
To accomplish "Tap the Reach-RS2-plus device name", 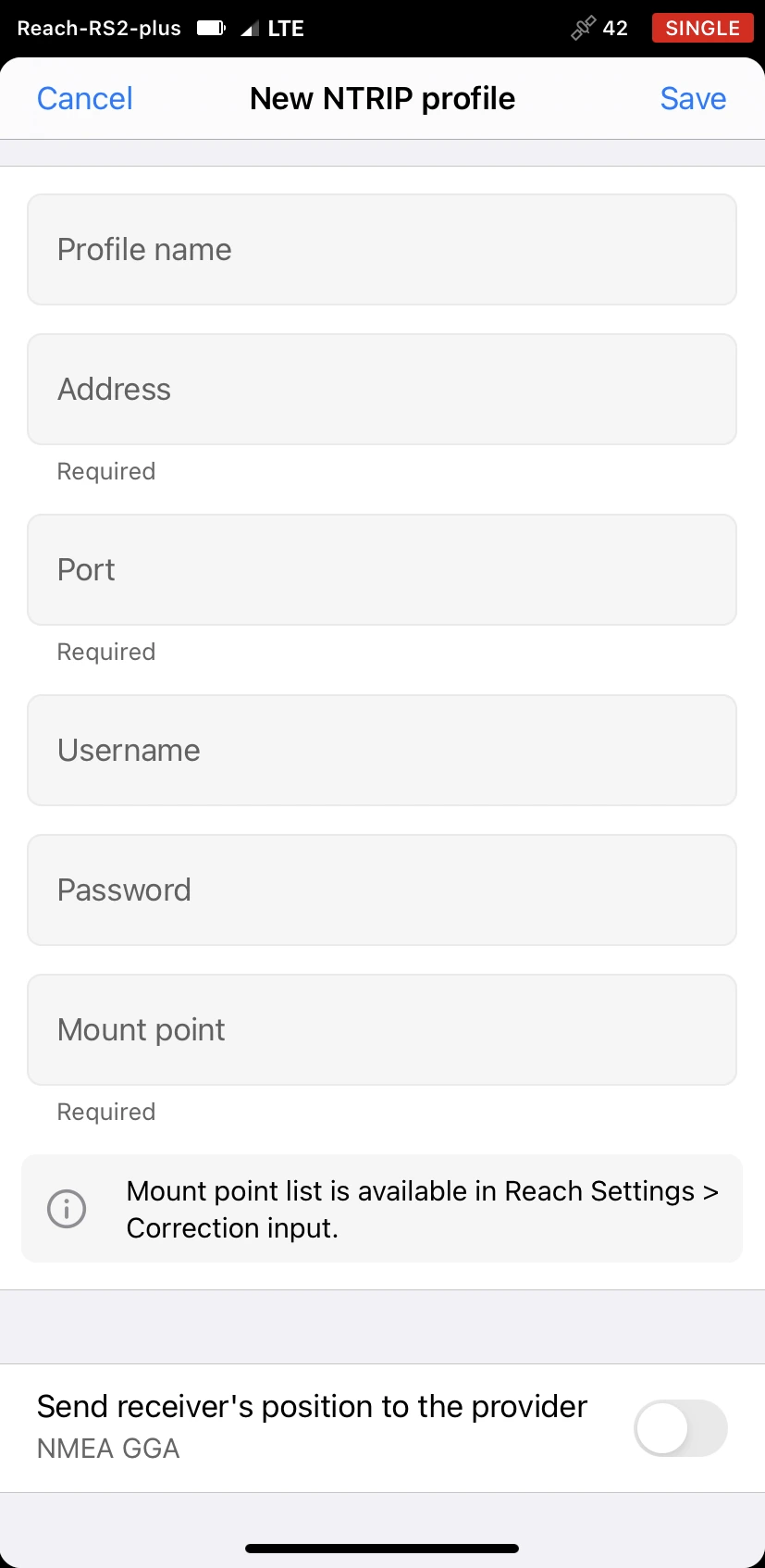I will click(x=99, y=29).
